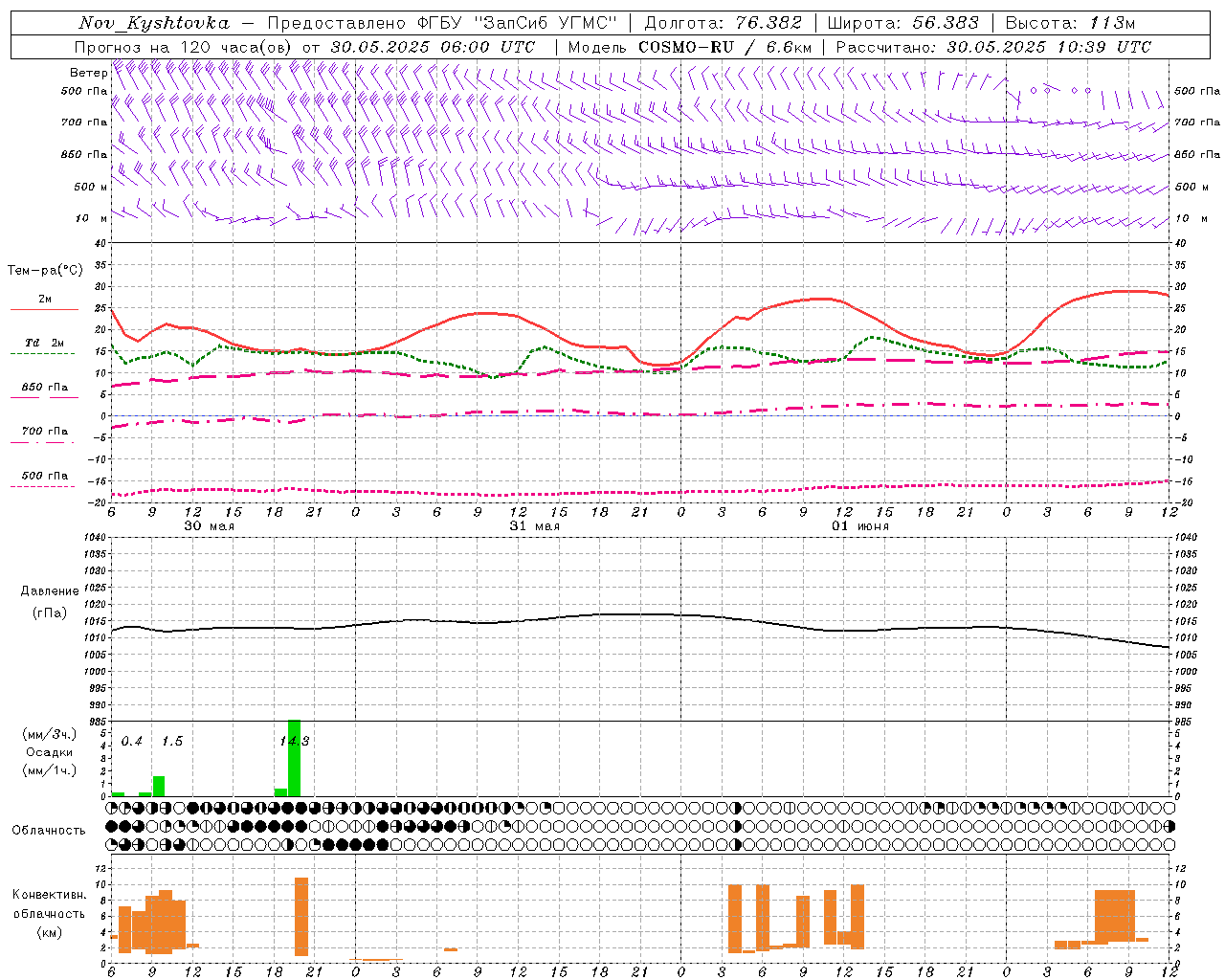Select the green Td 2м legend line
Image resolution: width=1225 pixels, height=980 pixels.
(44, 353)
